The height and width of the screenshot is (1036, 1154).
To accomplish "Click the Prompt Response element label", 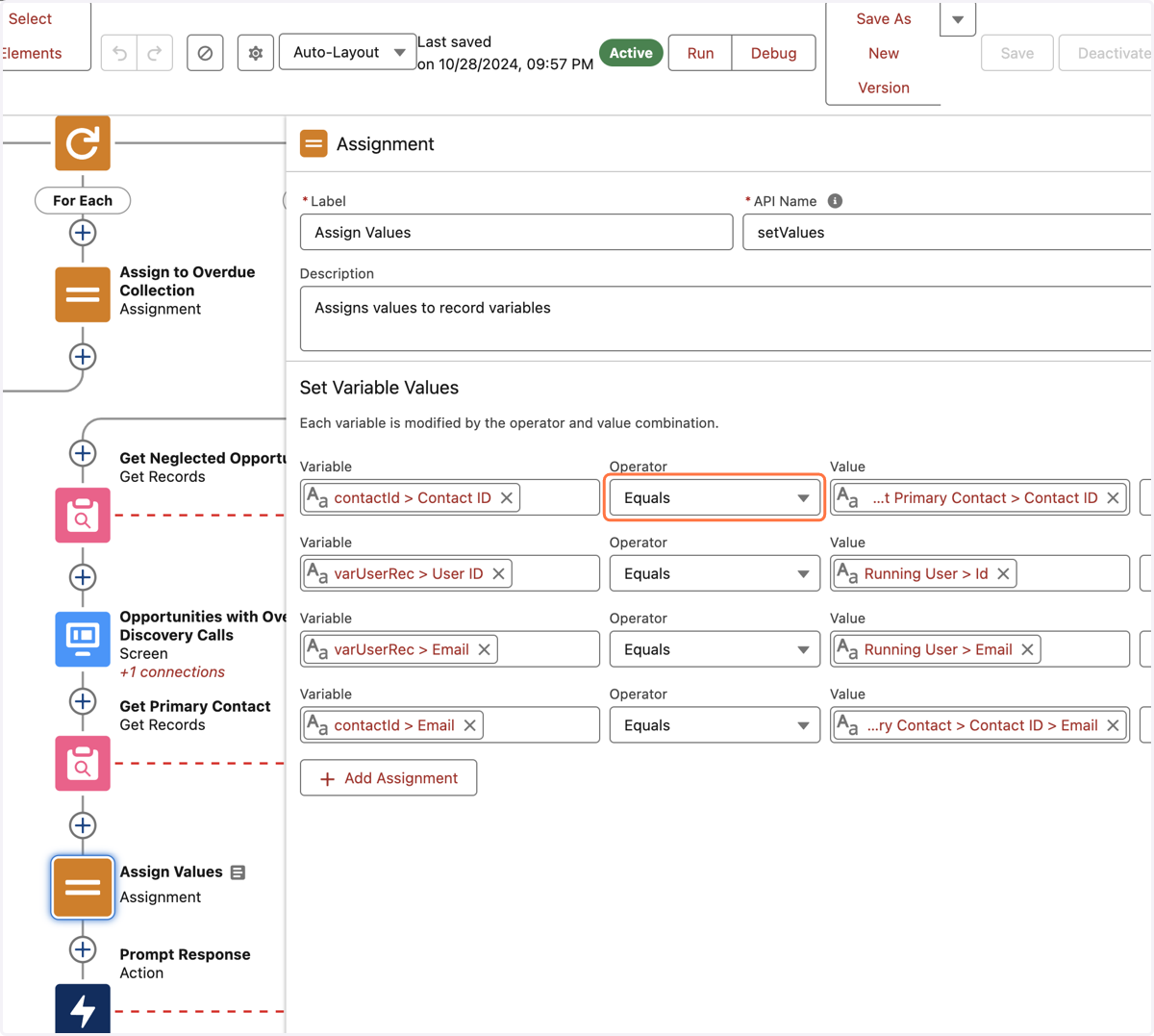I will [185, 954].
